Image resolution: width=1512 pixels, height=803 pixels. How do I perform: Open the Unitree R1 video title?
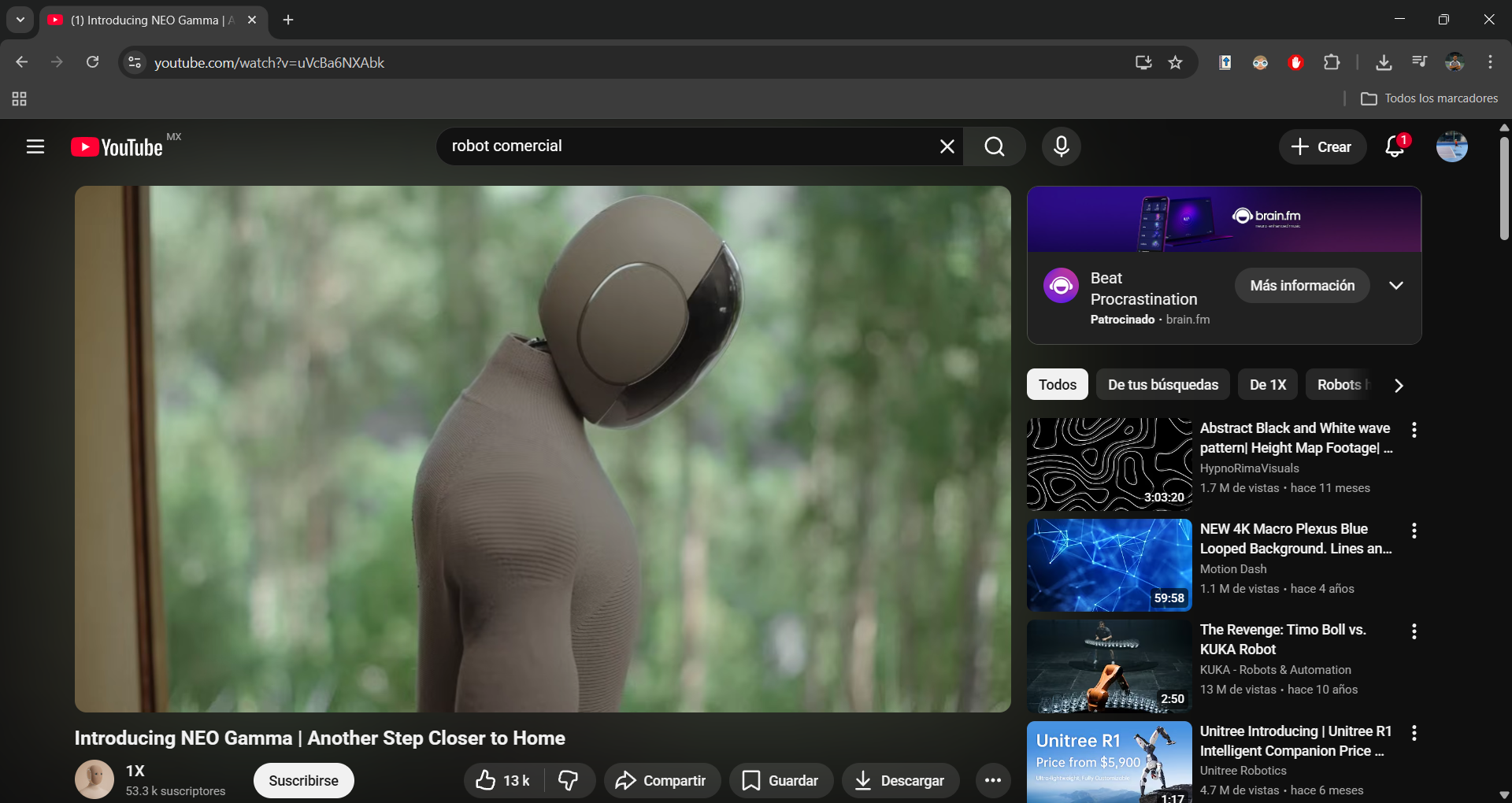(1296, 741)
